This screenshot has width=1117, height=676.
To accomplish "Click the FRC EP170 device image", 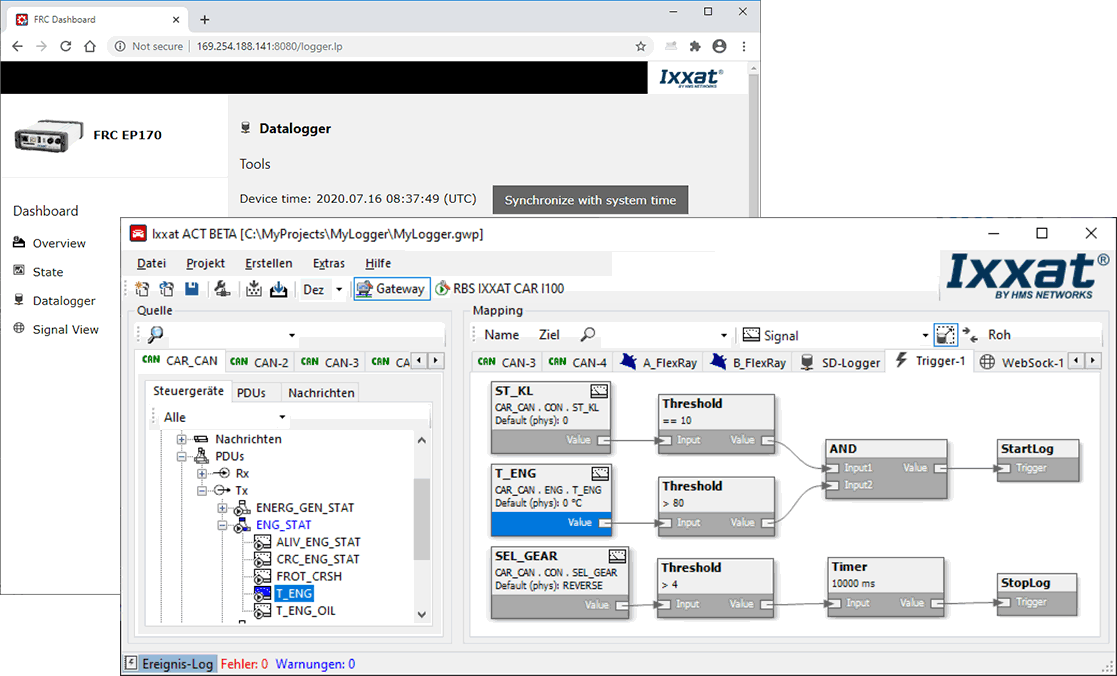I will (x=48, y=135).
